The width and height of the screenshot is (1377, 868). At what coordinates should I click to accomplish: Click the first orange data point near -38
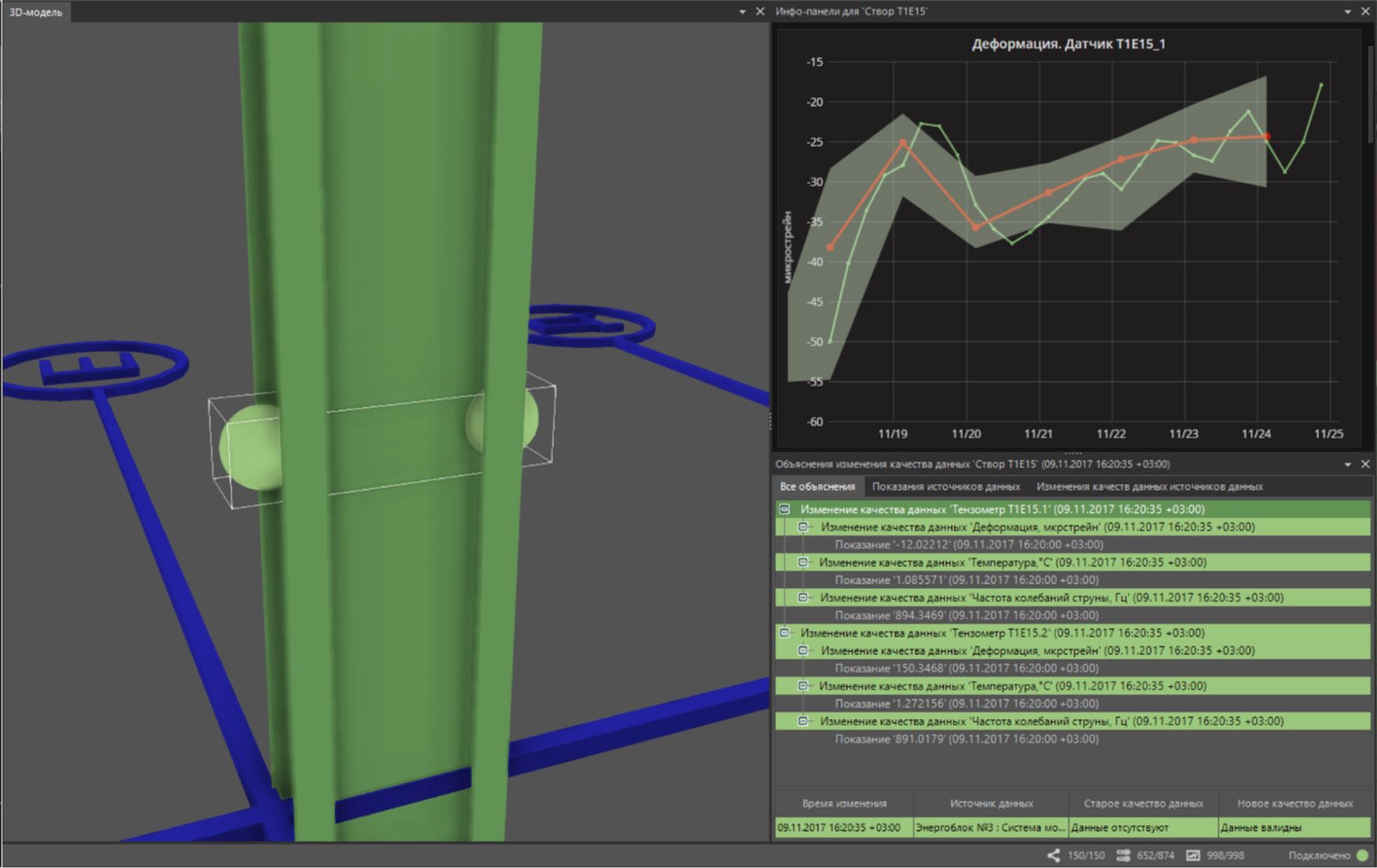831,248
